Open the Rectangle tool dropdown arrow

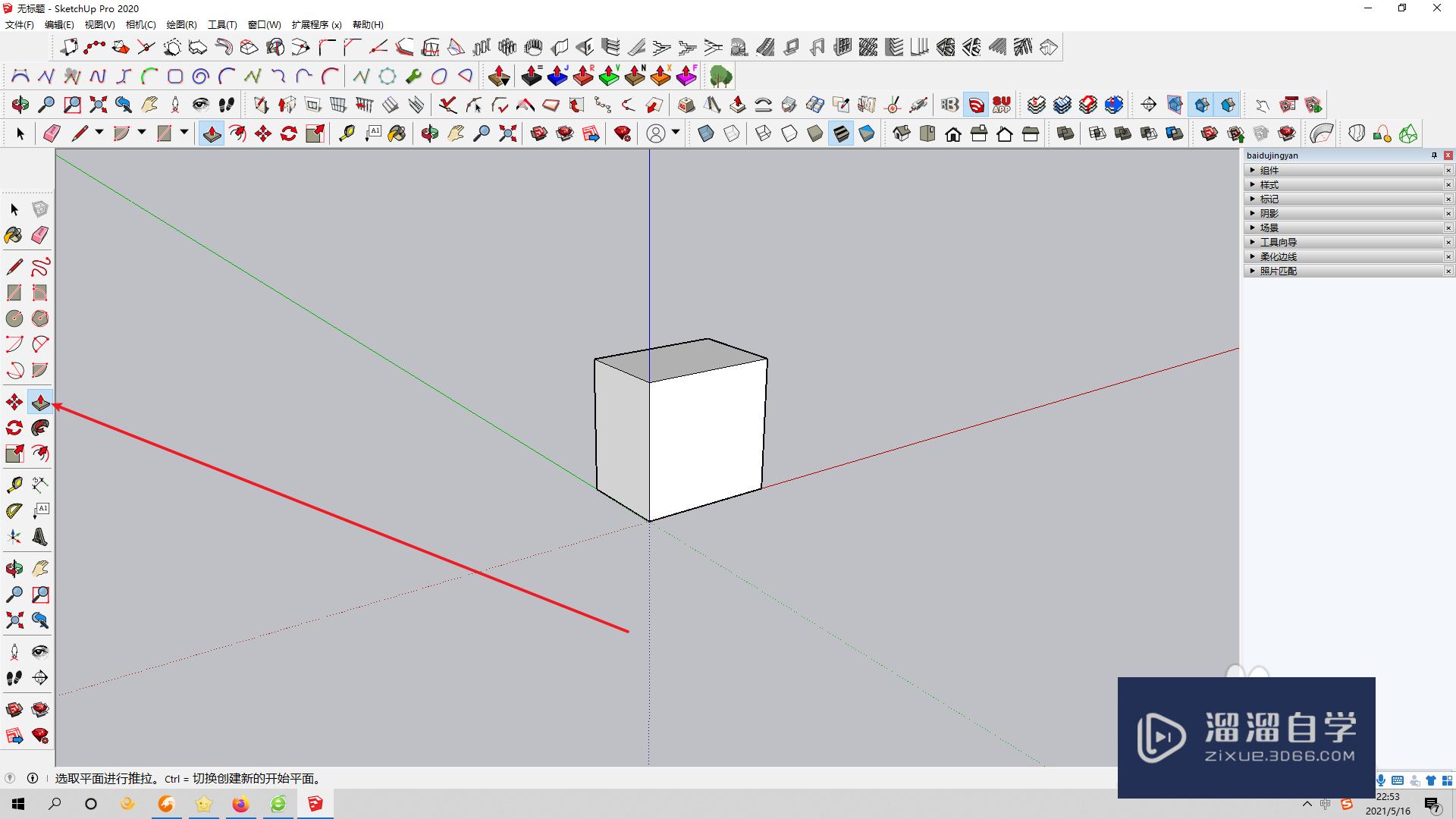click(184, 133)
